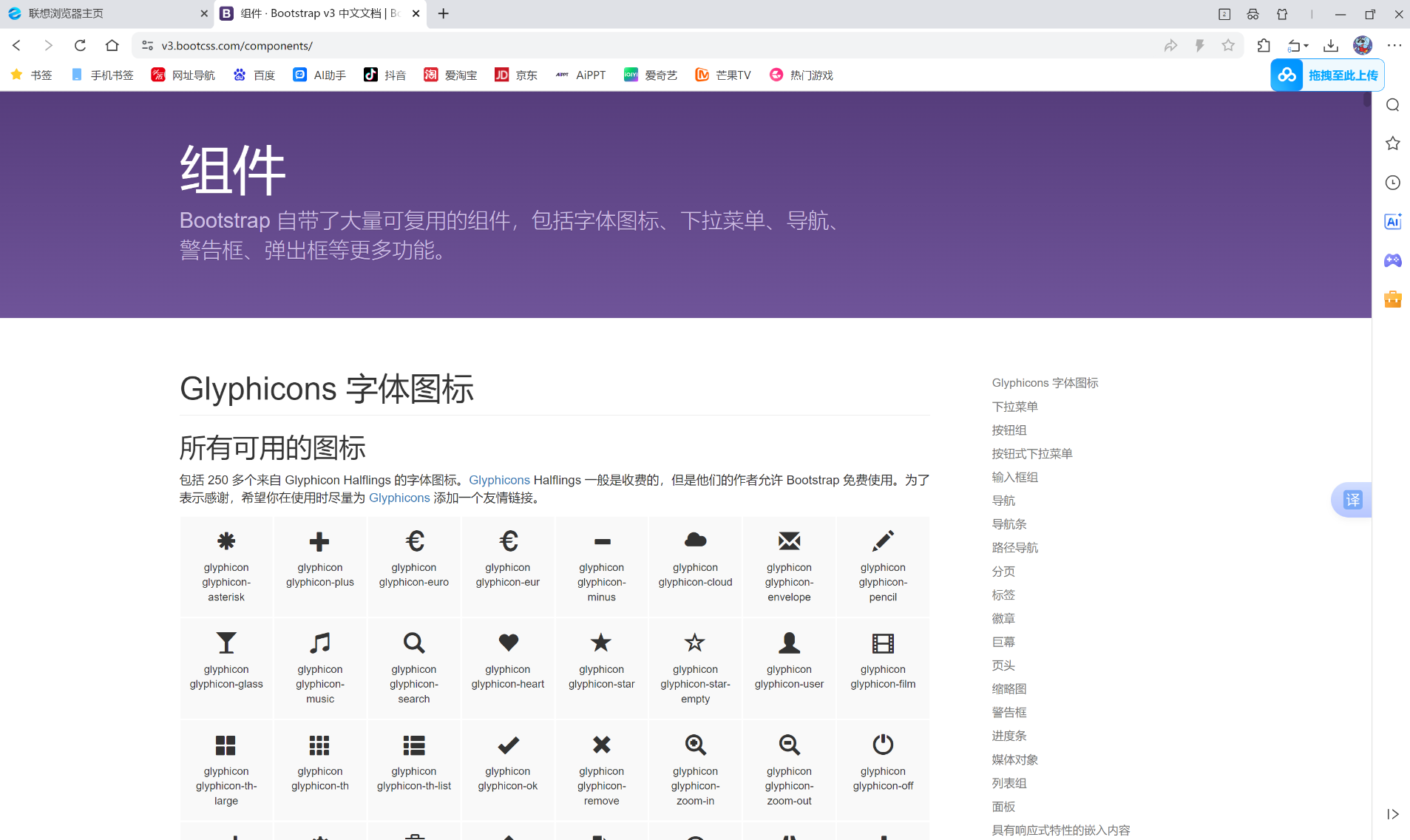This screenshot has height=840, width=1410.
Task: Open the screenshot tool dropdown arrow
Action: point(1306,46)
